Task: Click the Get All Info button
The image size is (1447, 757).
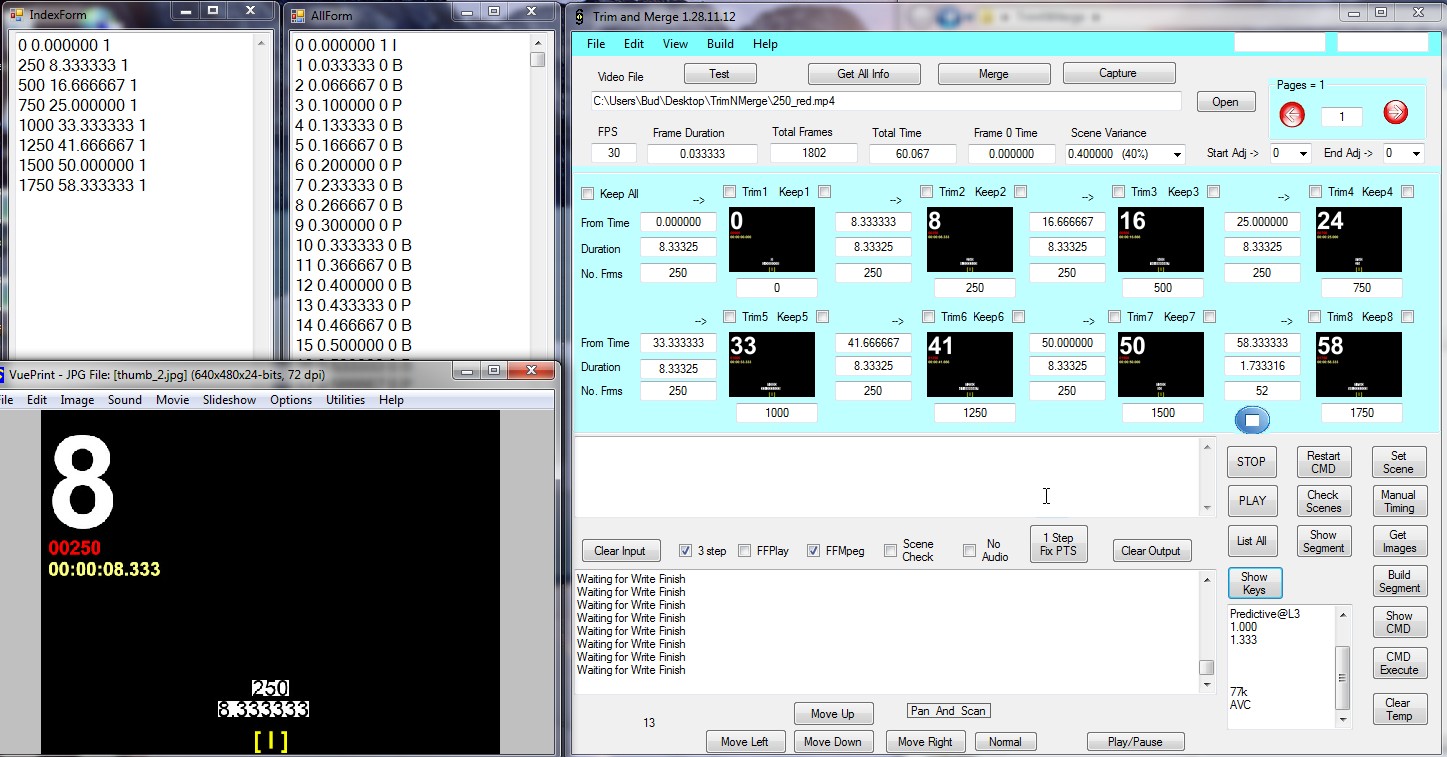Action: [x=863, y=74]
